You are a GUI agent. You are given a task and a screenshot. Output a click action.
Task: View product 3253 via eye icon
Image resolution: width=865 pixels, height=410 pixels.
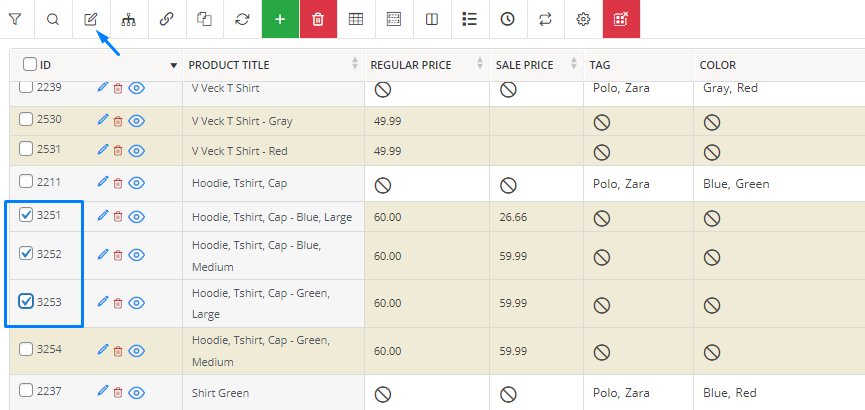point(136,302)
